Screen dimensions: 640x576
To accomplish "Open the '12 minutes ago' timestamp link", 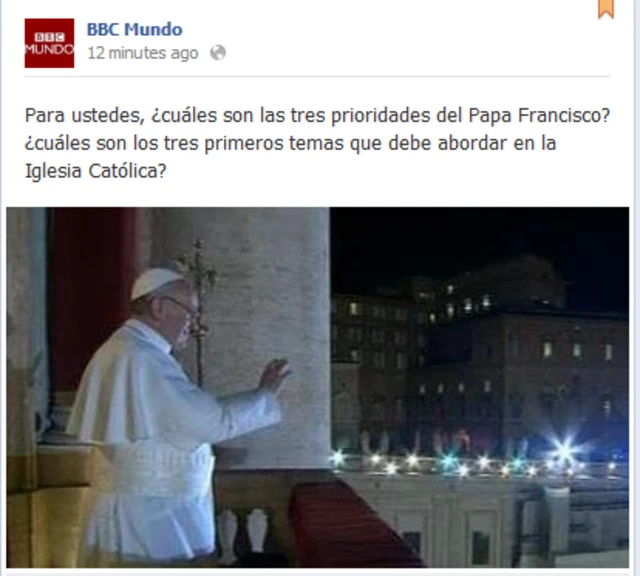I will [x=143, y=53].
